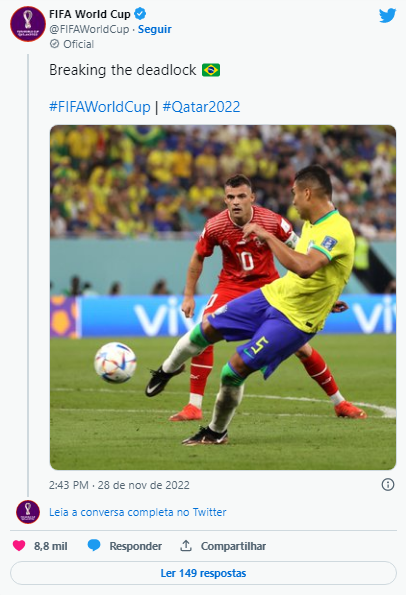
Task: Open the #Qatar2022 hashtag
Action: pyautogui.click(x=201, y=107)
